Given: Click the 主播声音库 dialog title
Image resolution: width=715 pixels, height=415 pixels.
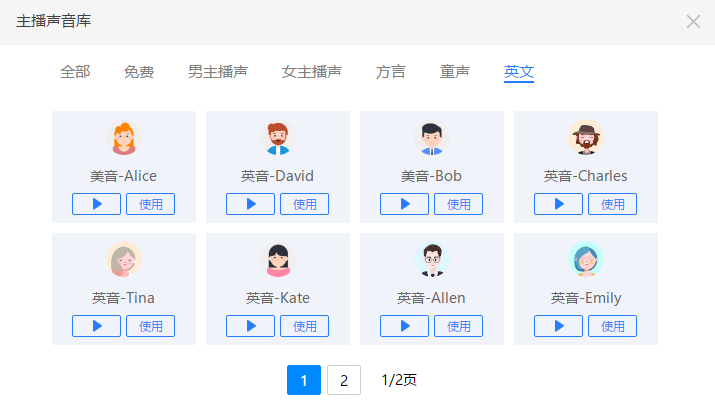Looking at the screenshot, I should click(54, 21).
